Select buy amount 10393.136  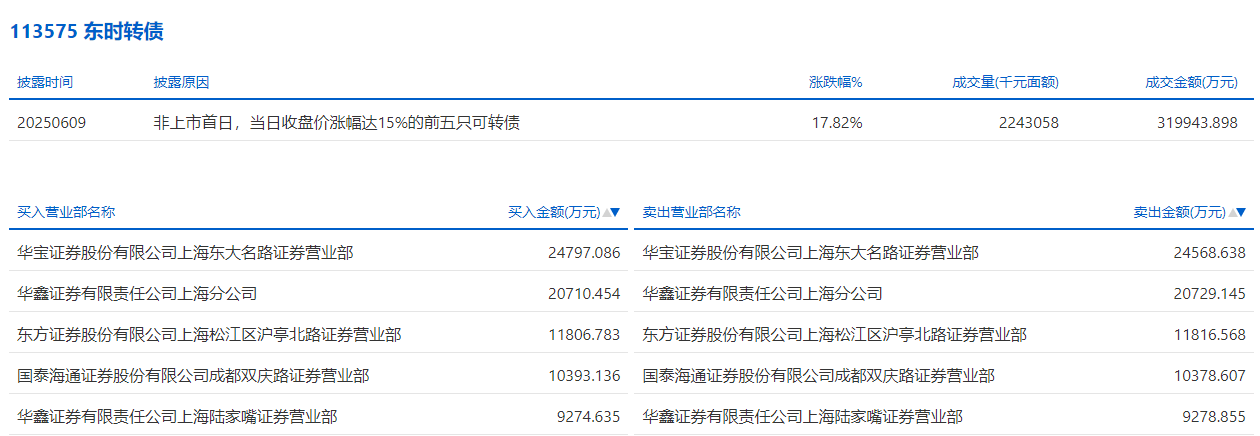coord(584,376)
